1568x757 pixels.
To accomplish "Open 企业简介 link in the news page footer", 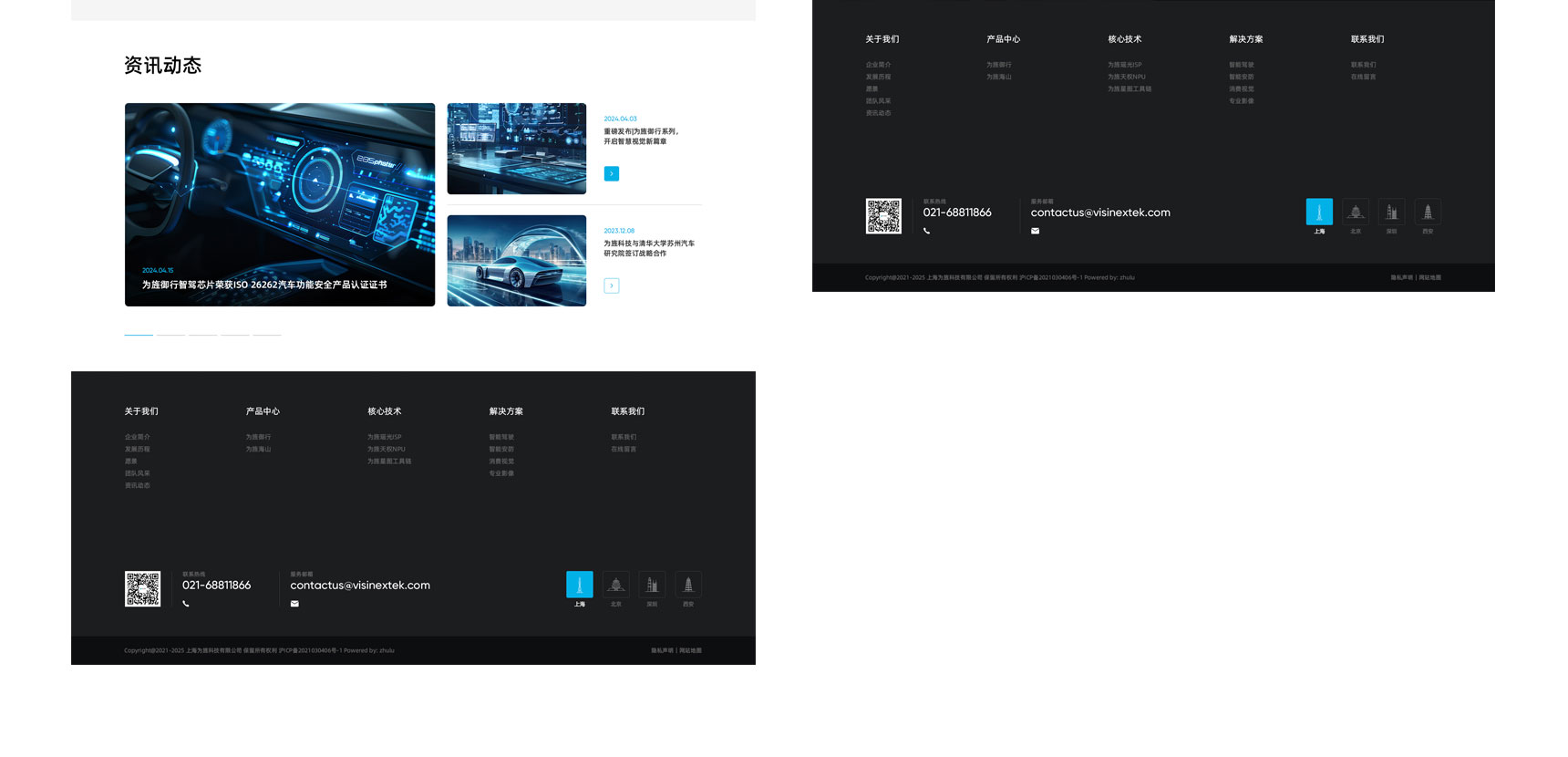I will pos(138,437).
